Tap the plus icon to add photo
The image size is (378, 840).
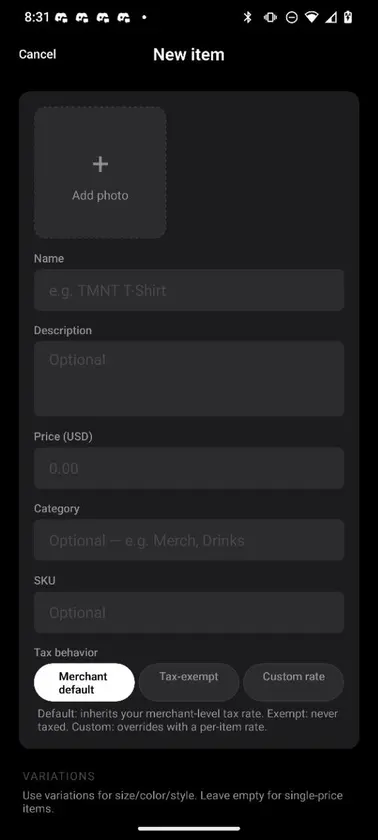pyautogui.click(x=100, y=164)
